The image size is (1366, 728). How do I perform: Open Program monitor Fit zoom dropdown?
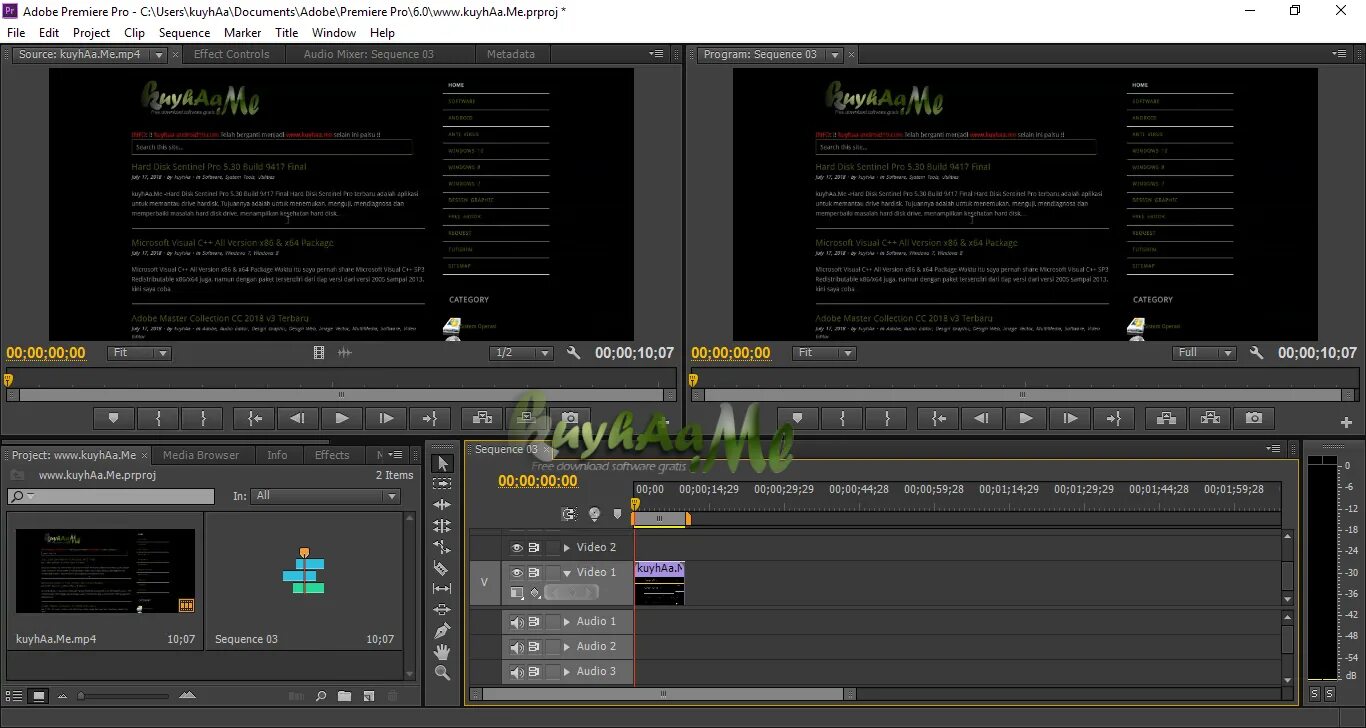tap(825, 353)
